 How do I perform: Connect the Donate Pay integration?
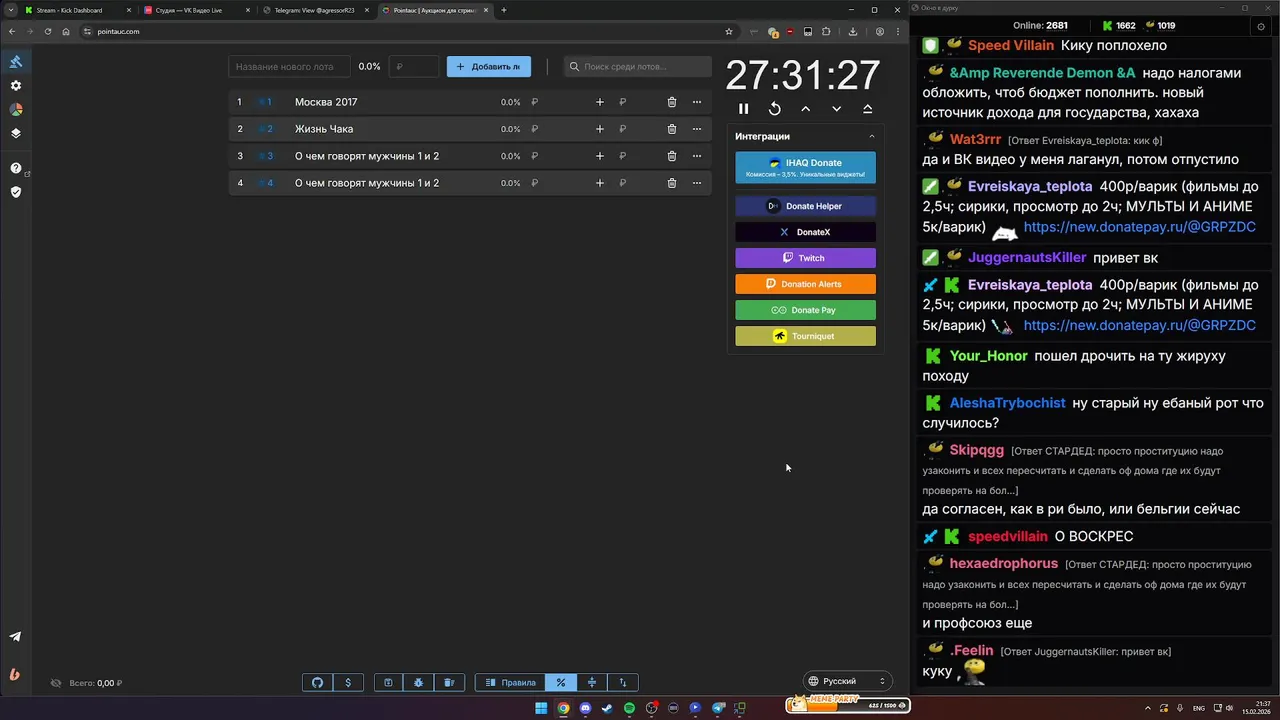click(805, 310)
